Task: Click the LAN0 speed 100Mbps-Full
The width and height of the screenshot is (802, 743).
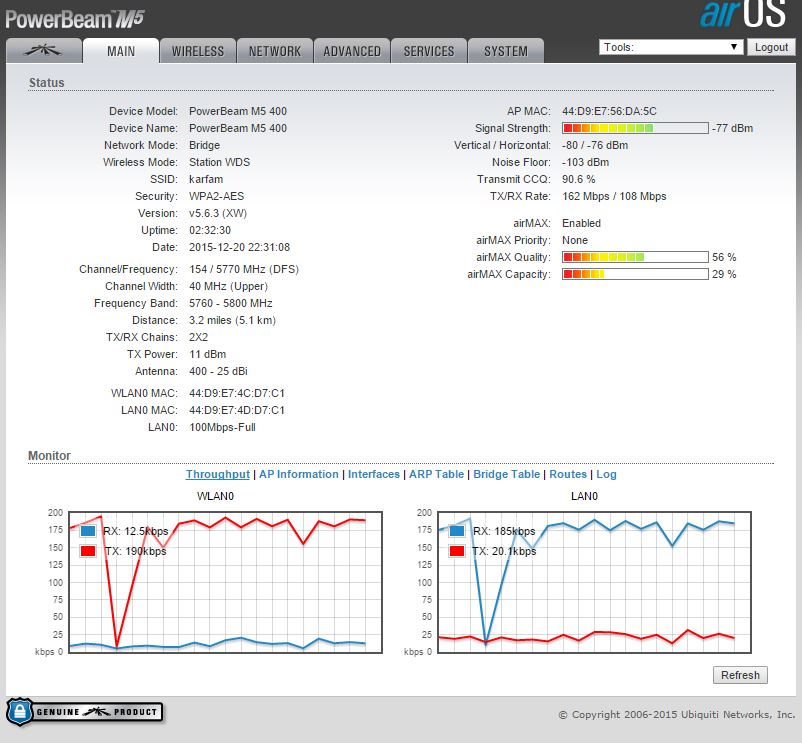Action: click(222, 427)
